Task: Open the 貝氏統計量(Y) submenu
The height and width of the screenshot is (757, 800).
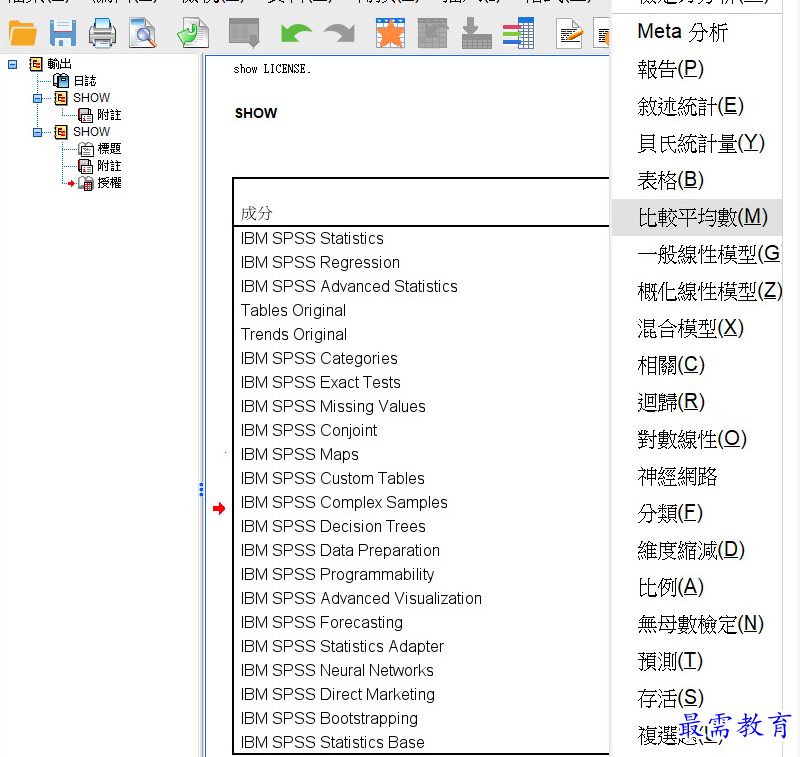Action: [x=697, y=143]
